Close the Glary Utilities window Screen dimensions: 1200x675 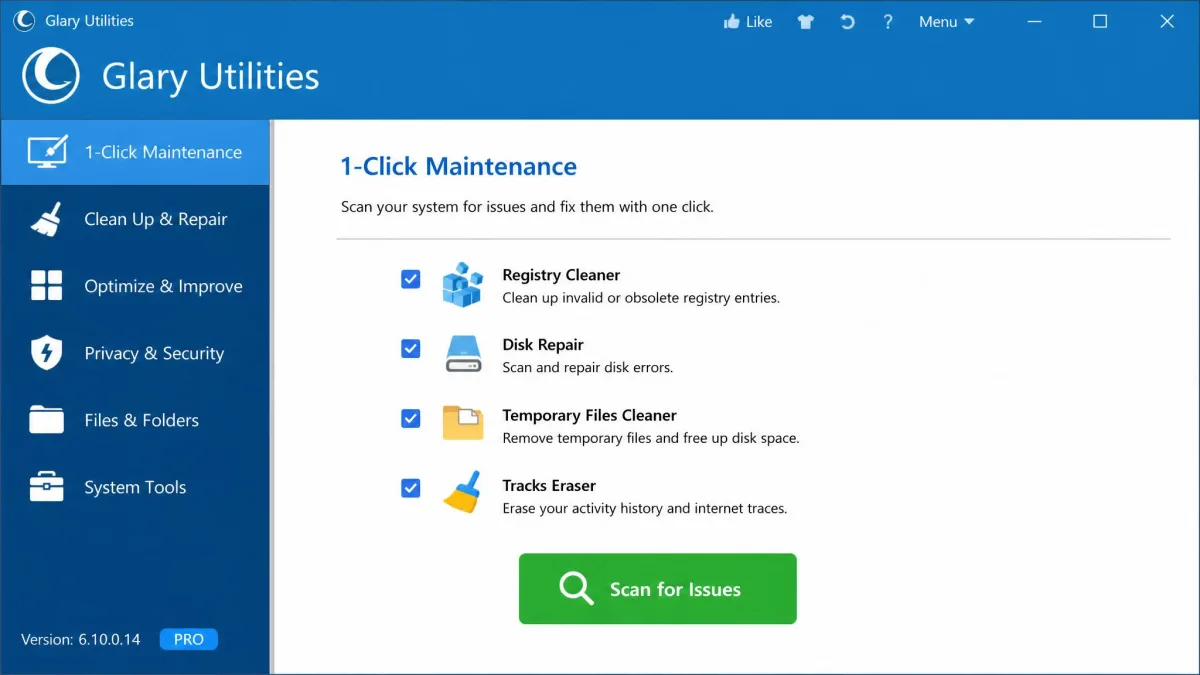(x=1167, y=21)
